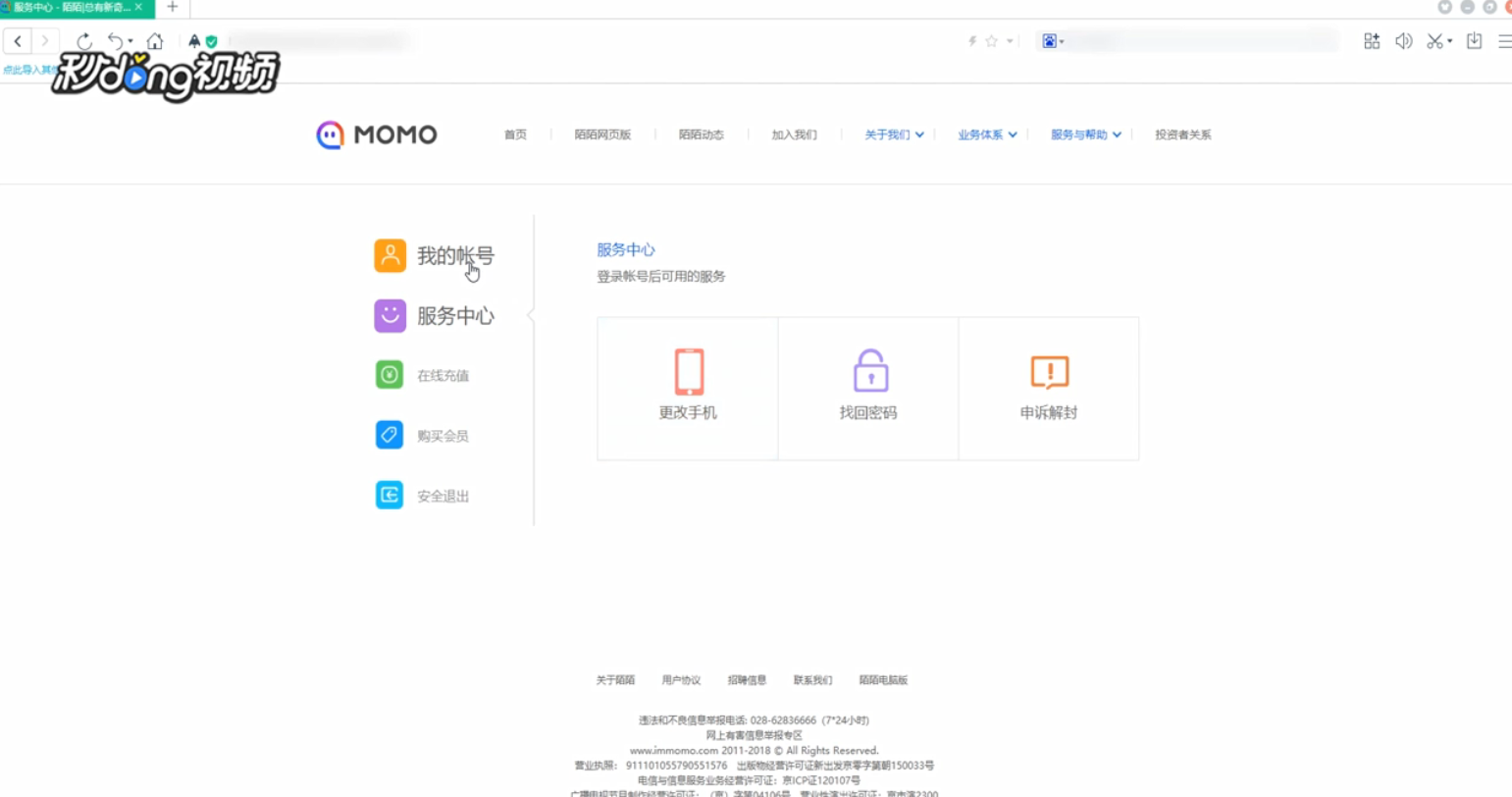Image resolution: width=1512 pixels, height=797 pixels.
Task: Select the 服务中心 purple smiley icon
Action: pyautogui.click(x=389, y=315)
